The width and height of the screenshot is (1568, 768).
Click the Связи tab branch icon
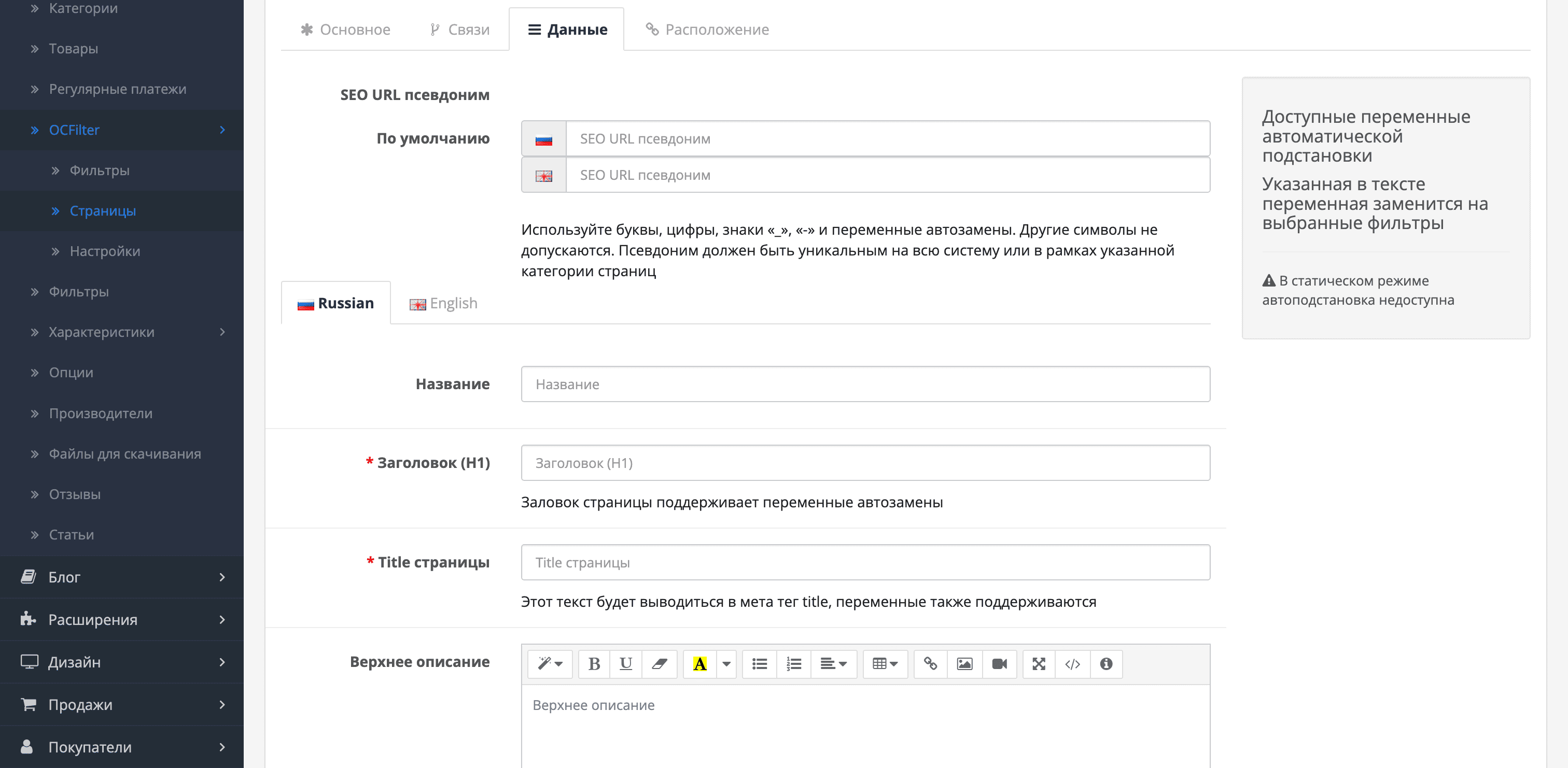point(435,29)
